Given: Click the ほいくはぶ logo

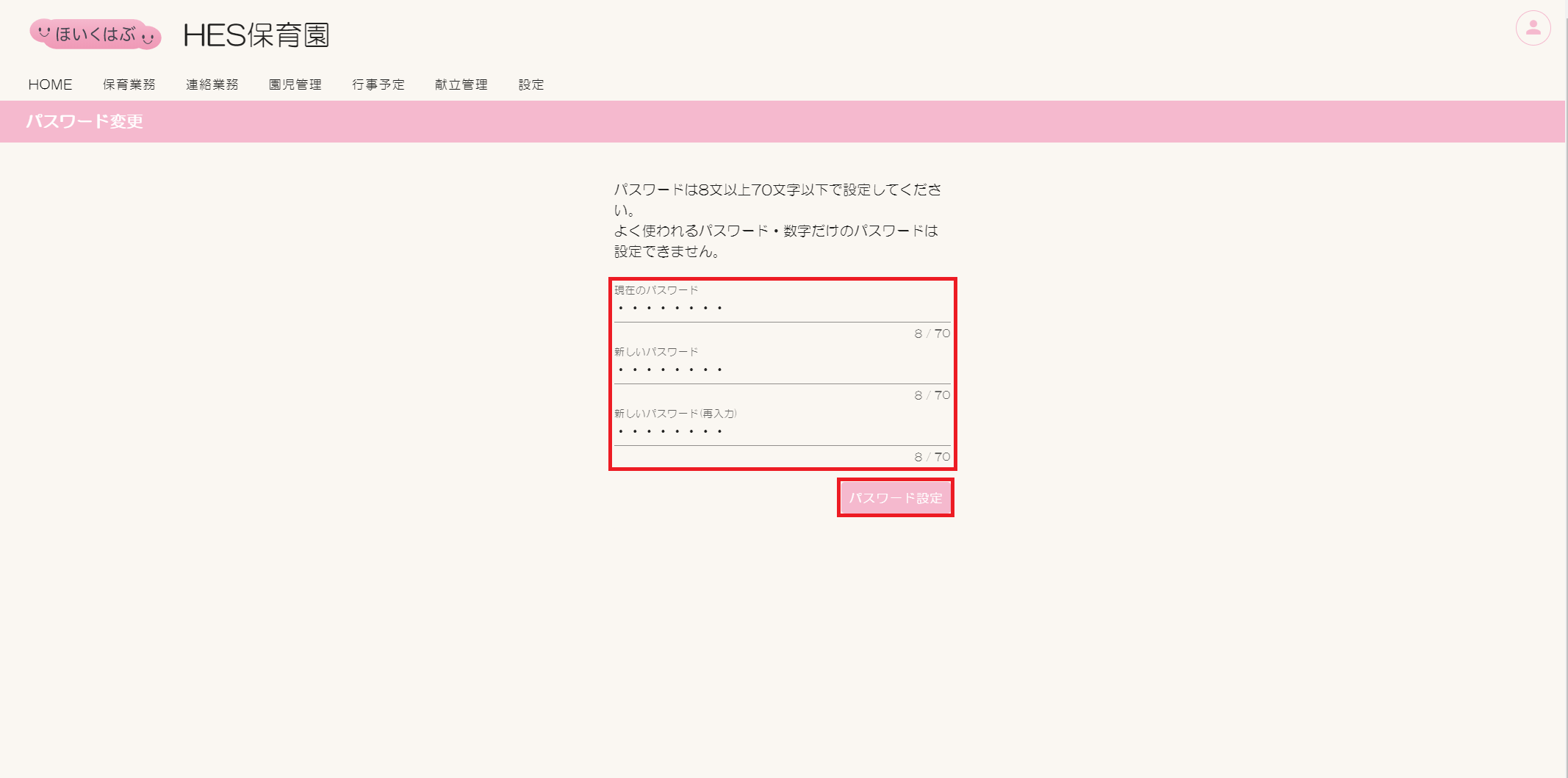Looking at the screenshot, I should pyautogui.click(x=96, y=34).
